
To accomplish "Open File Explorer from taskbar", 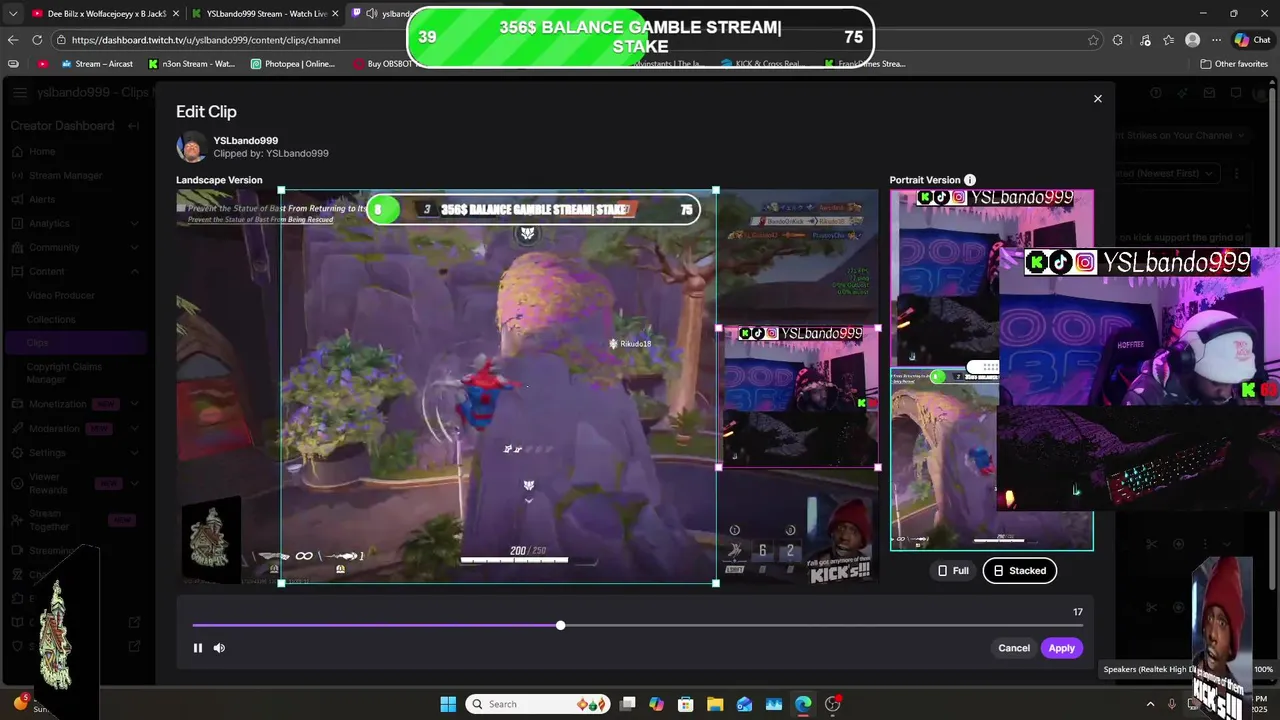I will 715,704.
